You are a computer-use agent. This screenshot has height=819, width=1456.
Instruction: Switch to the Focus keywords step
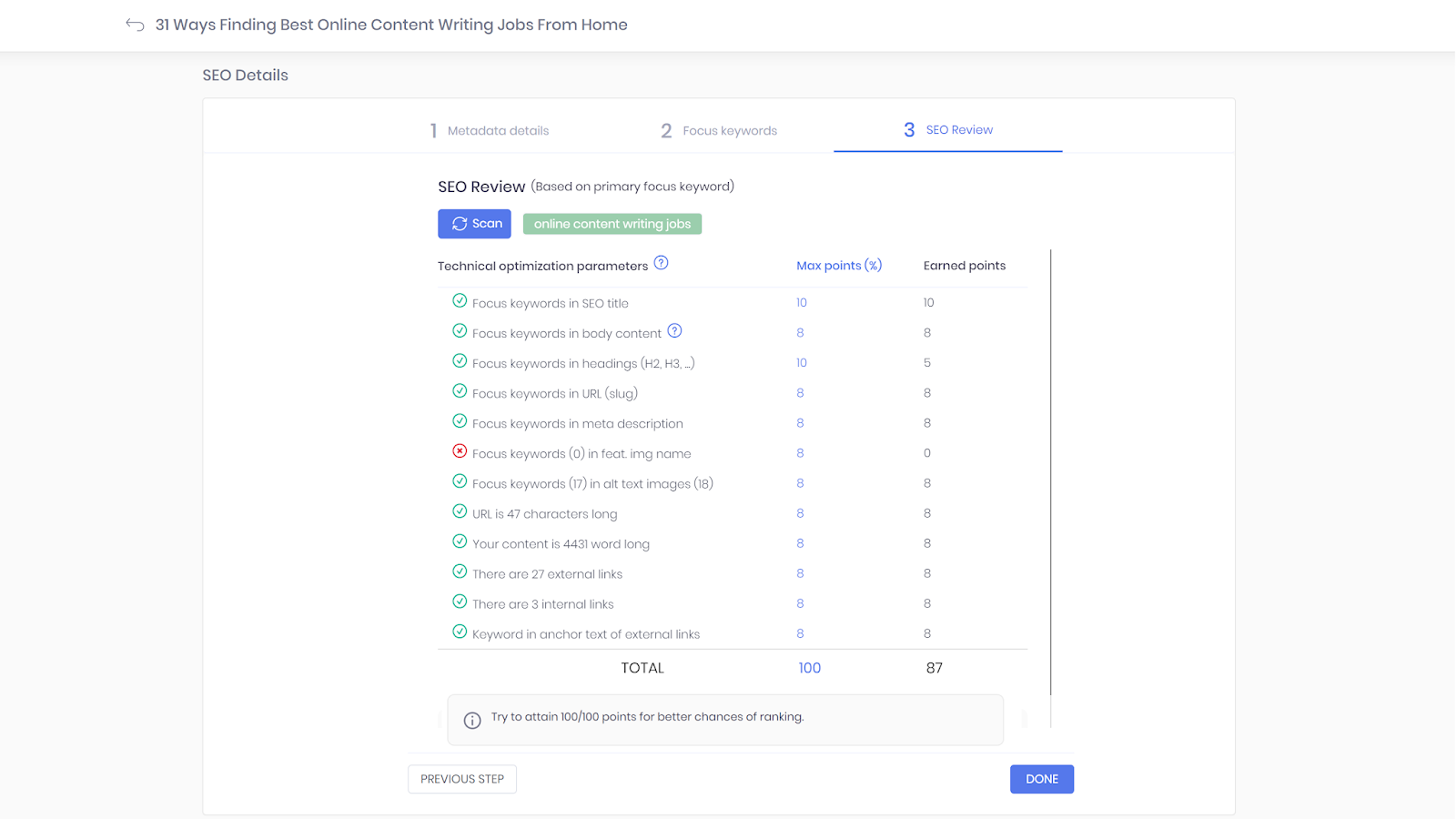click(x=719, y=131)
